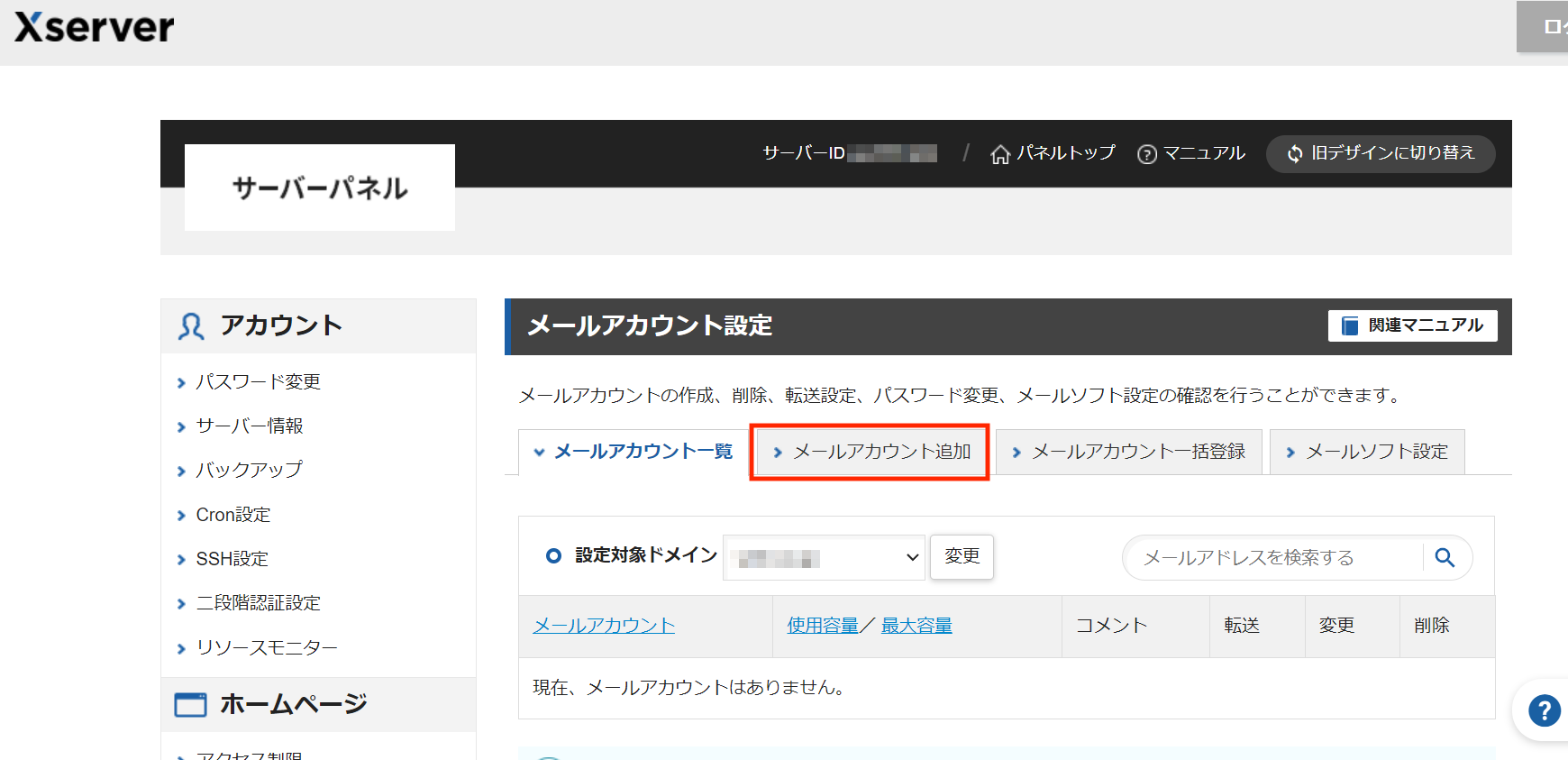
Task: Click the search magnifier icon
Action: [x=1445, y=558]
